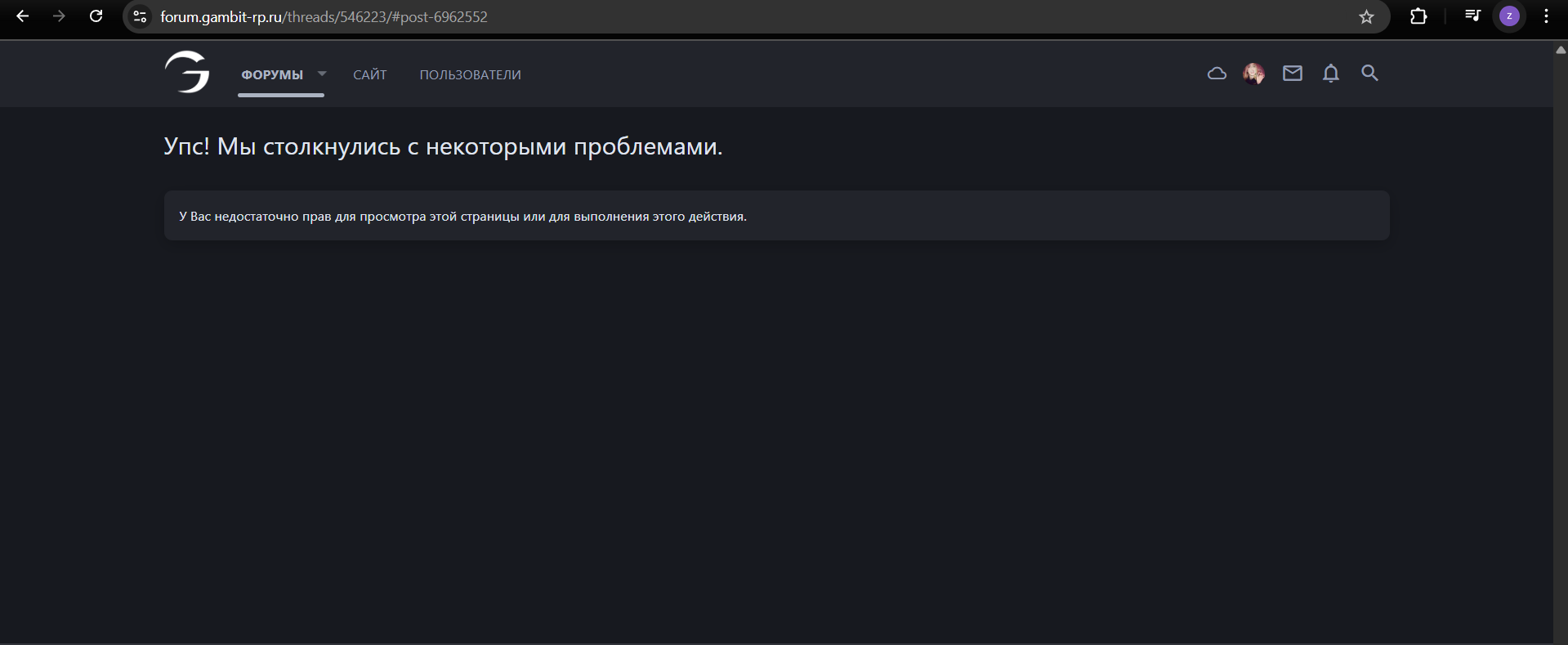Expand the ФОРУМЫ dropdown arrow

pos(322,74)
